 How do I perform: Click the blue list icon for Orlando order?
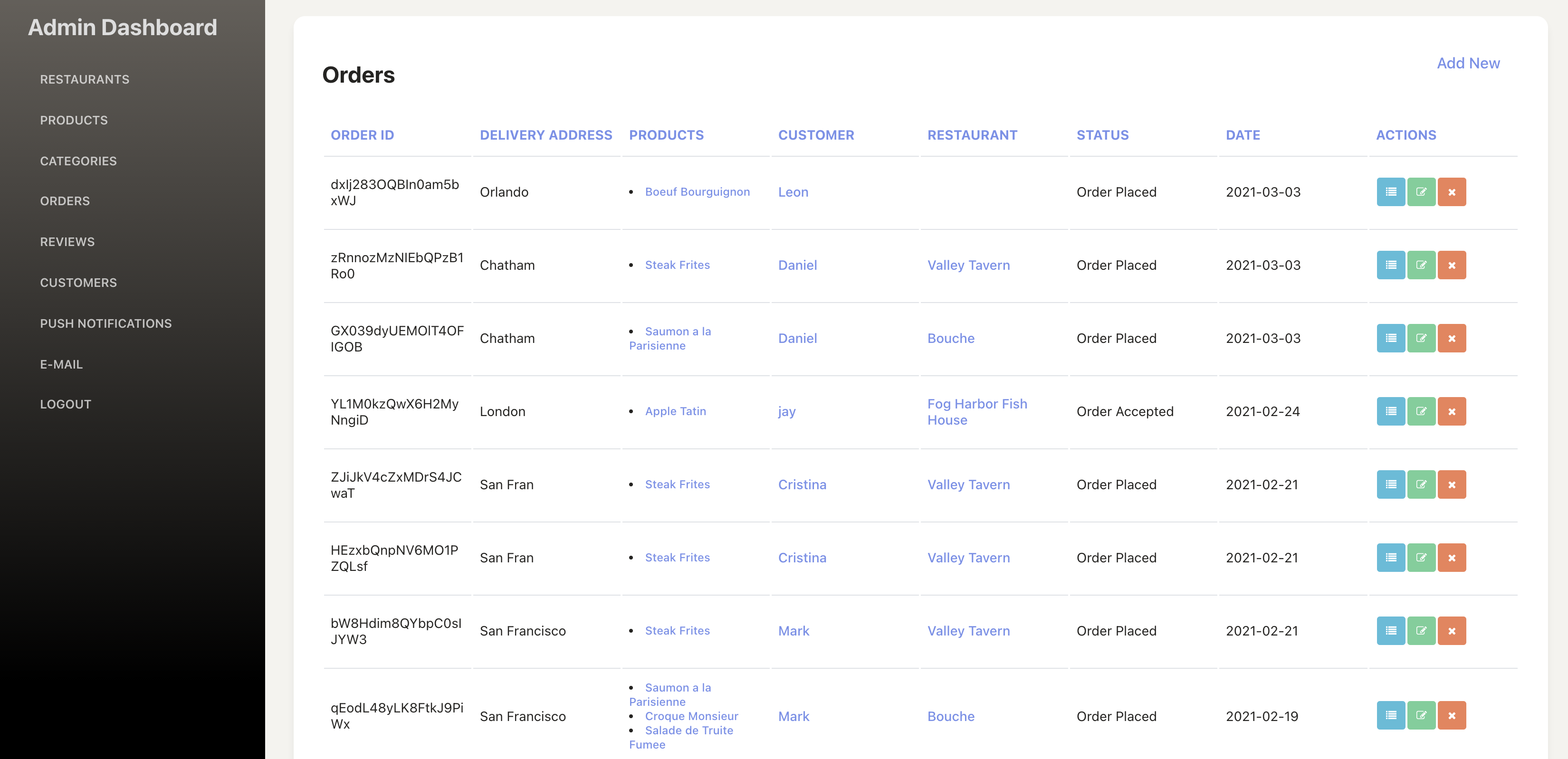[1390, 192]
